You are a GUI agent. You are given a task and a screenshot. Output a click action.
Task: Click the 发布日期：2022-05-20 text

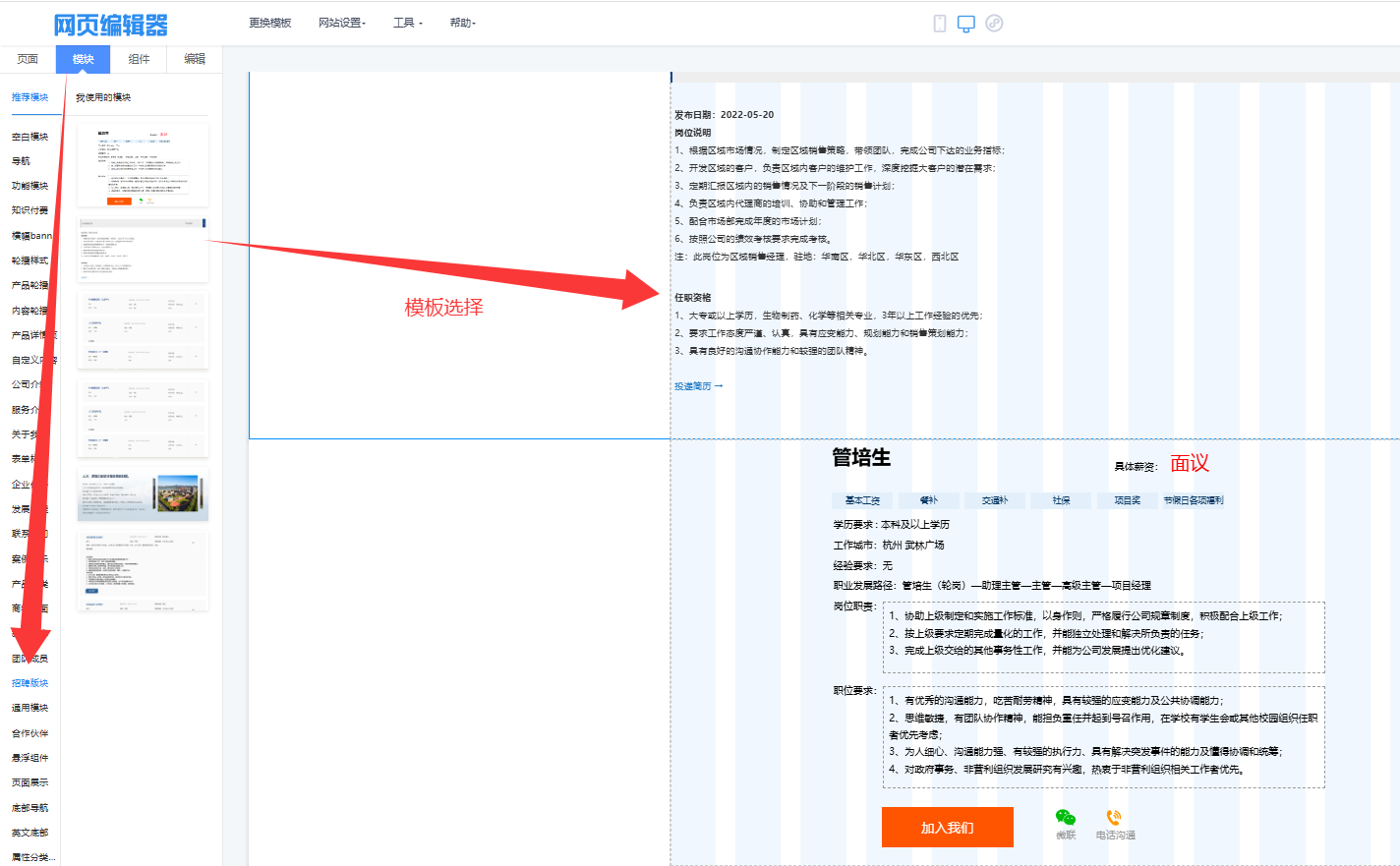click(725, 115)
